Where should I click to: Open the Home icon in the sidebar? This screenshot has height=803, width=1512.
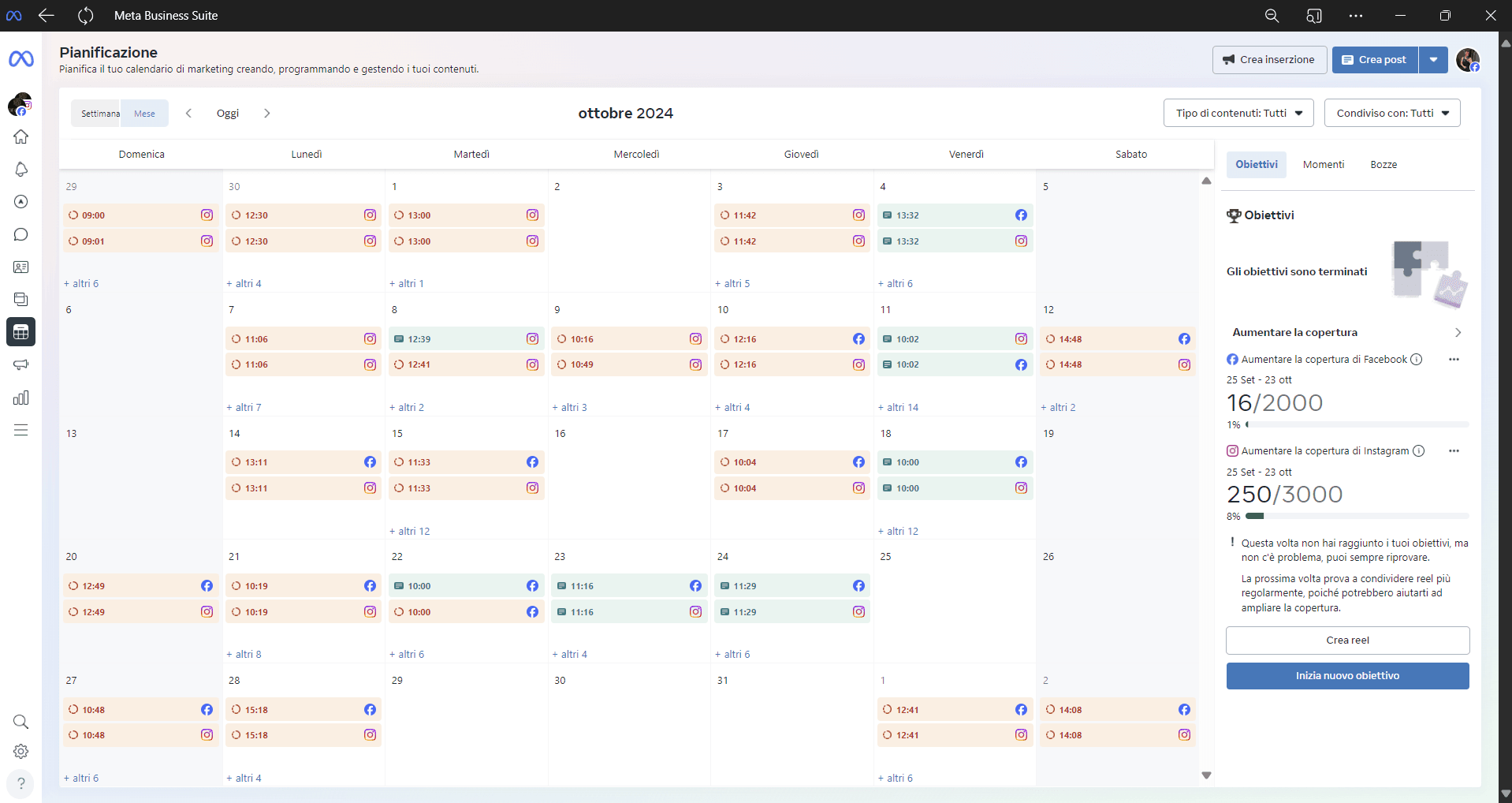(x=20, y=136)
